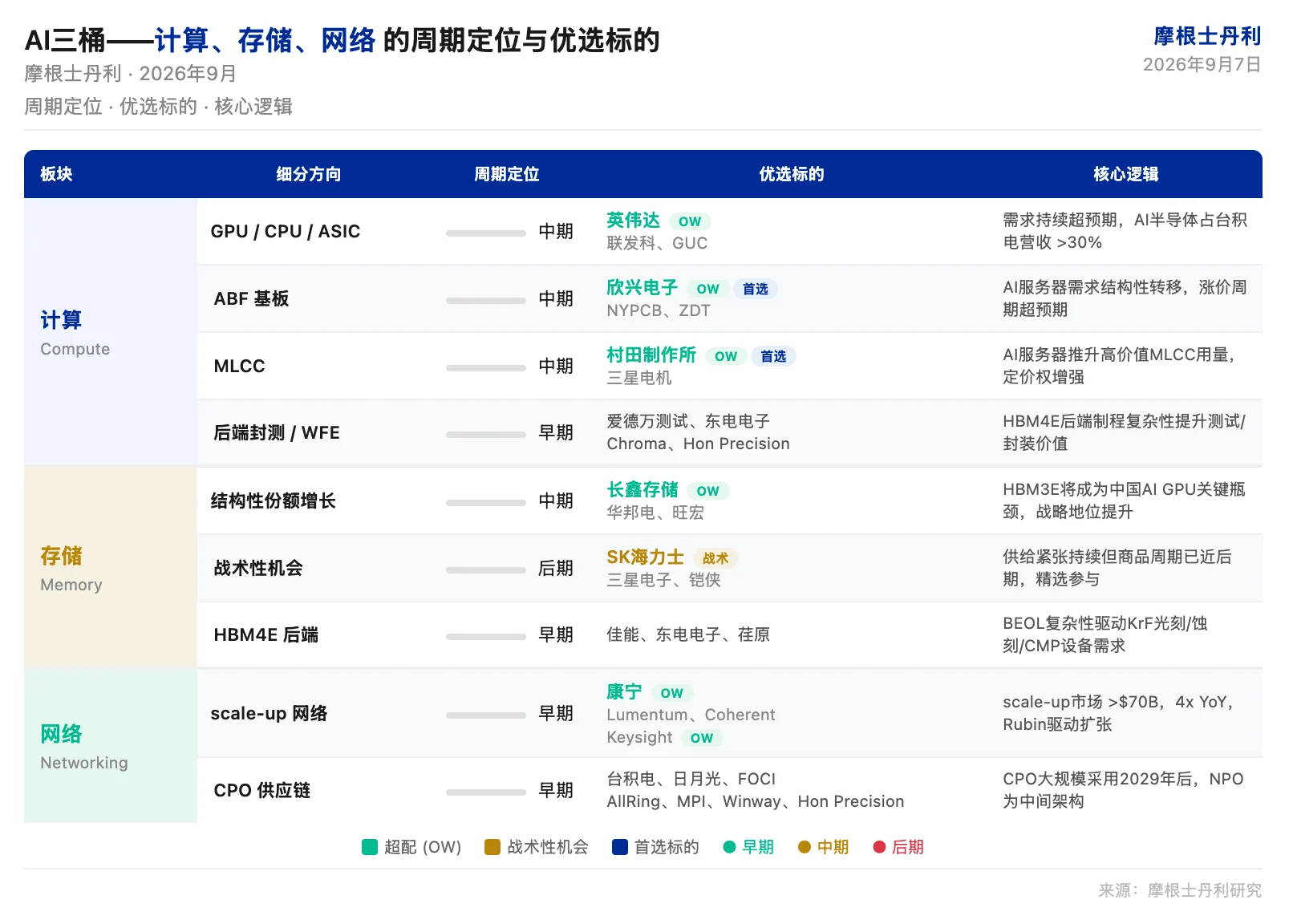Click the cycle bar in GPU / CPU / ASIC row
1293x924 pixels.
(486, 233)
